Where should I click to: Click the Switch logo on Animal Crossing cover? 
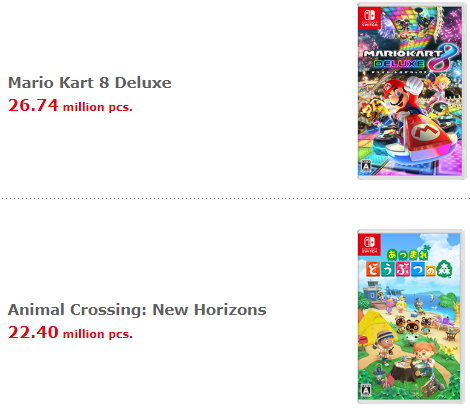coord(369,244)
